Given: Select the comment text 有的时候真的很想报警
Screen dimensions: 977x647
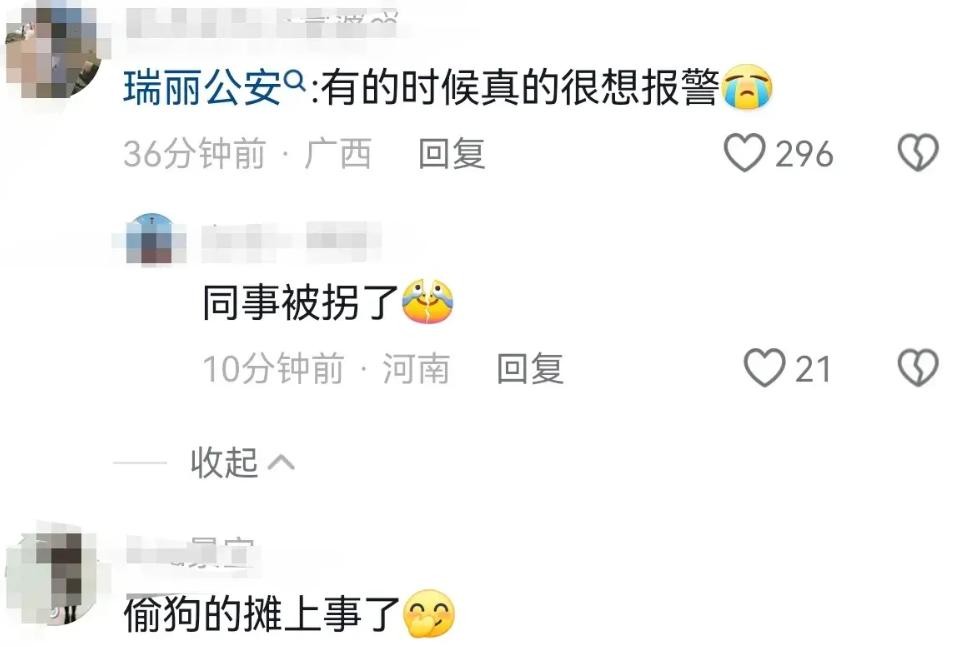Looking at the screenshot, I should click(x=521, y=87).
